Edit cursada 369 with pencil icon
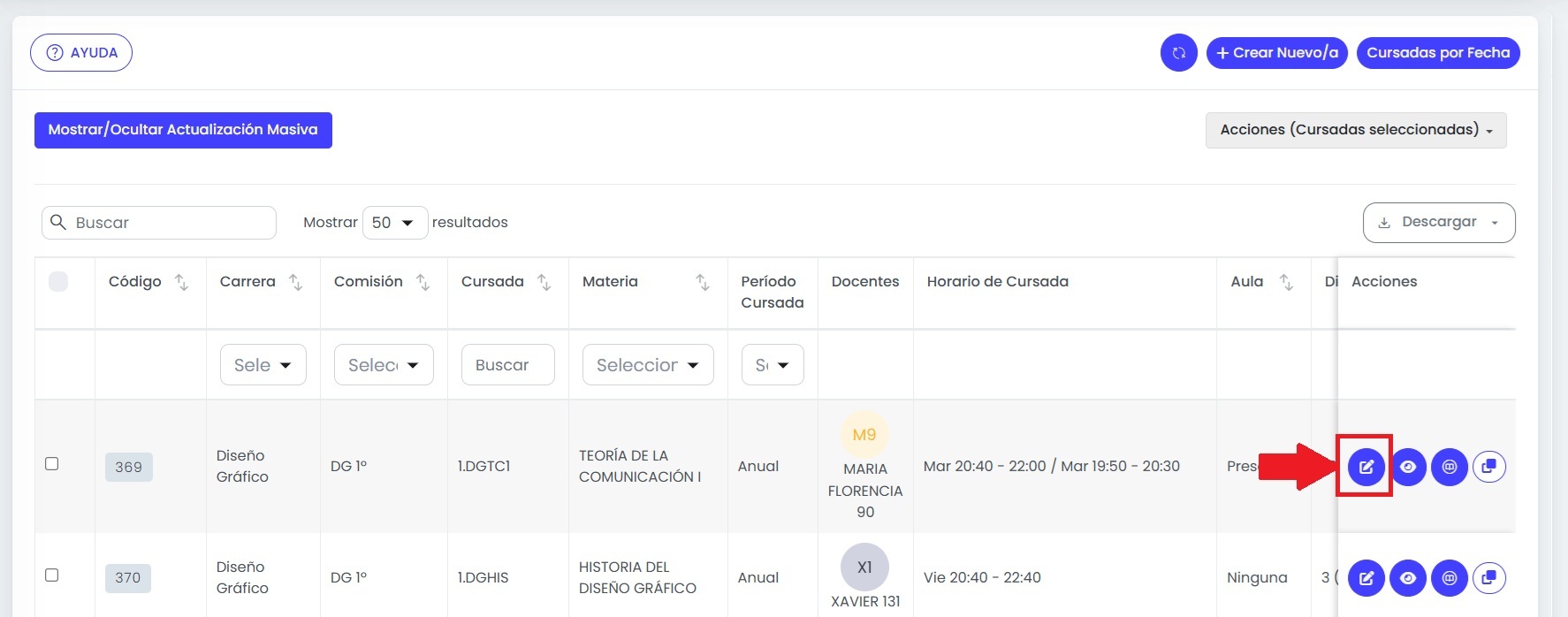The image size is (1568, 617). coord(1366,467)
